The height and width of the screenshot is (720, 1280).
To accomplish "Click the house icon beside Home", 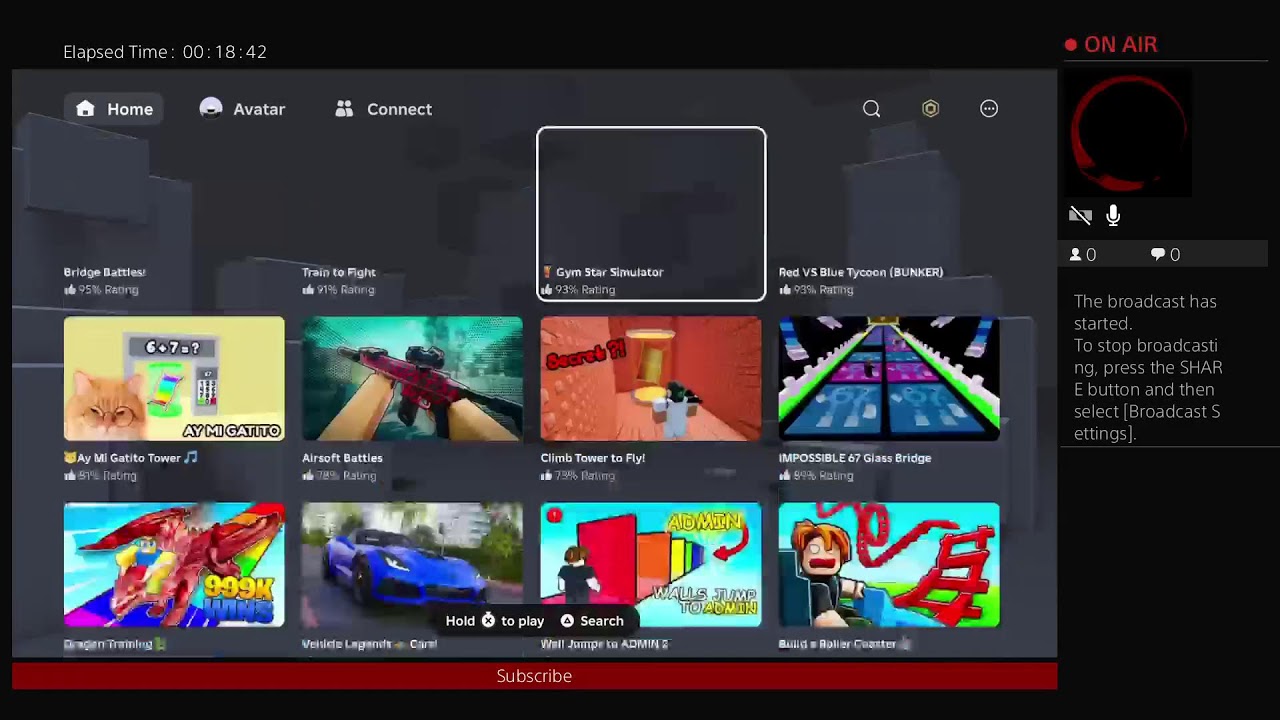I will (86, 109).
